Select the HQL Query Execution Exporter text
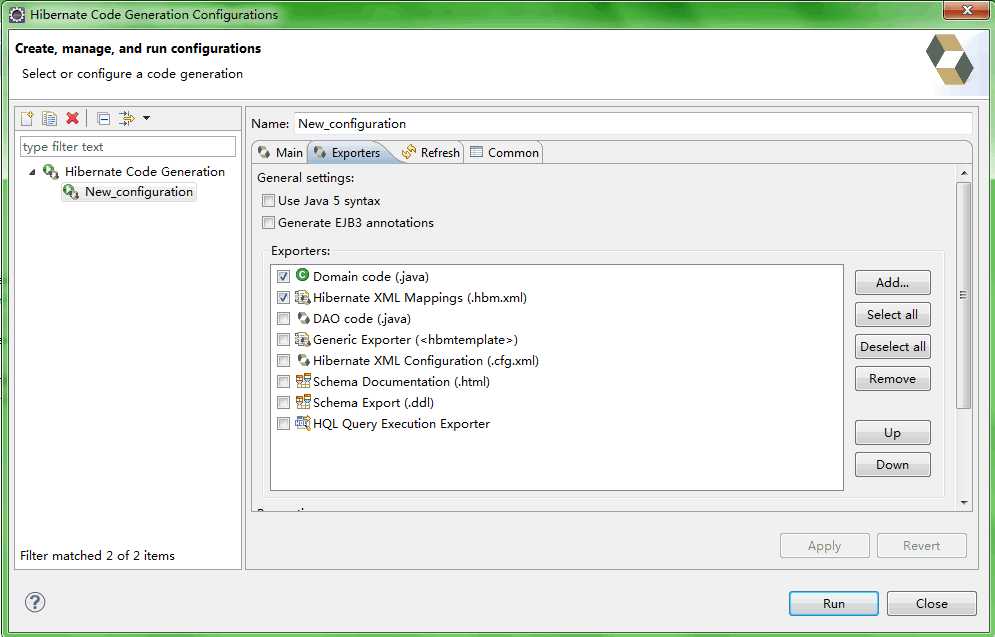Viewport: 995px width, 637px height. tap(401, 423)
